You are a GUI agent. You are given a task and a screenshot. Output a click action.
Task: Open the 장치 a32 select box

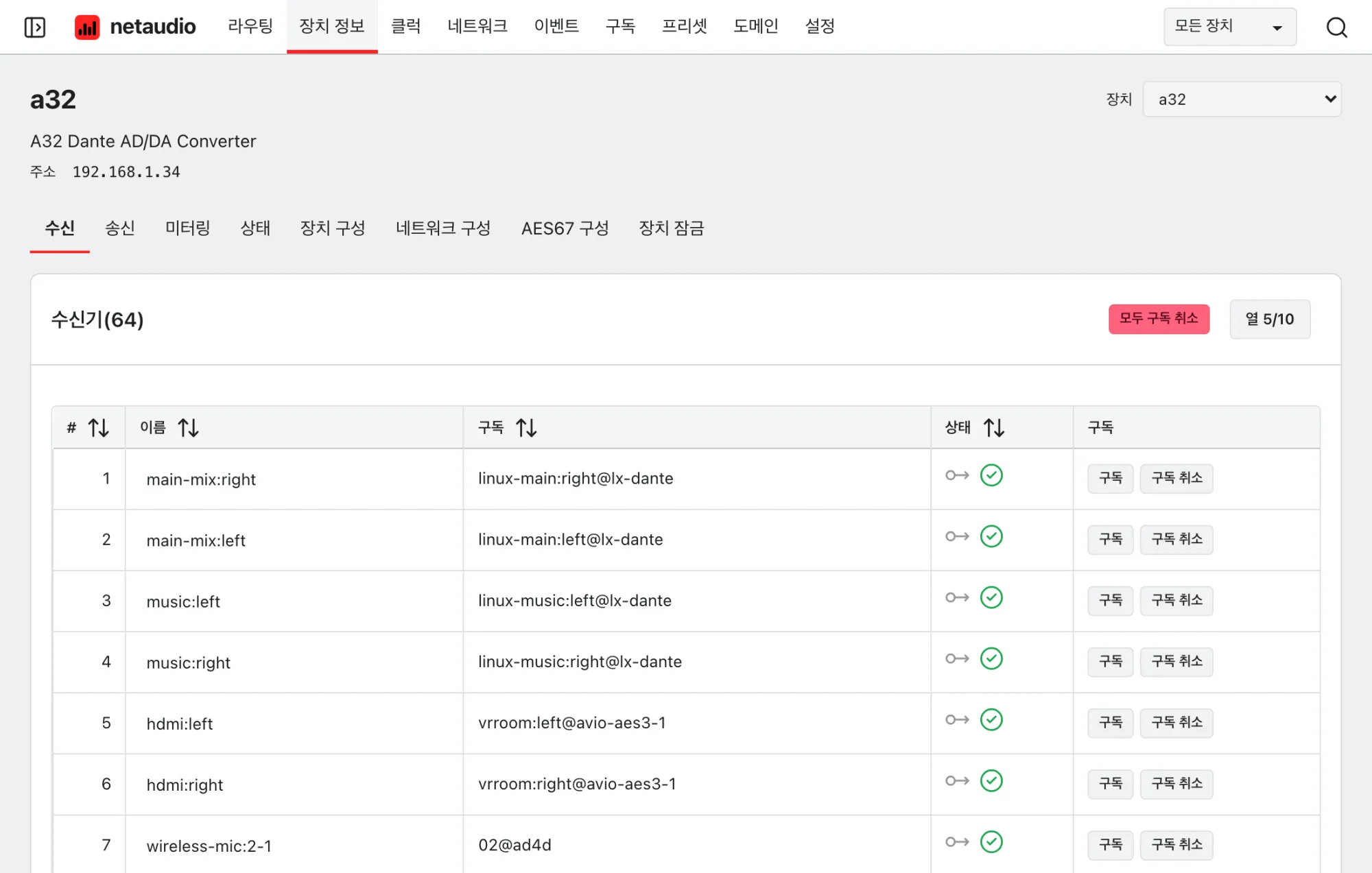[1242, 99]
